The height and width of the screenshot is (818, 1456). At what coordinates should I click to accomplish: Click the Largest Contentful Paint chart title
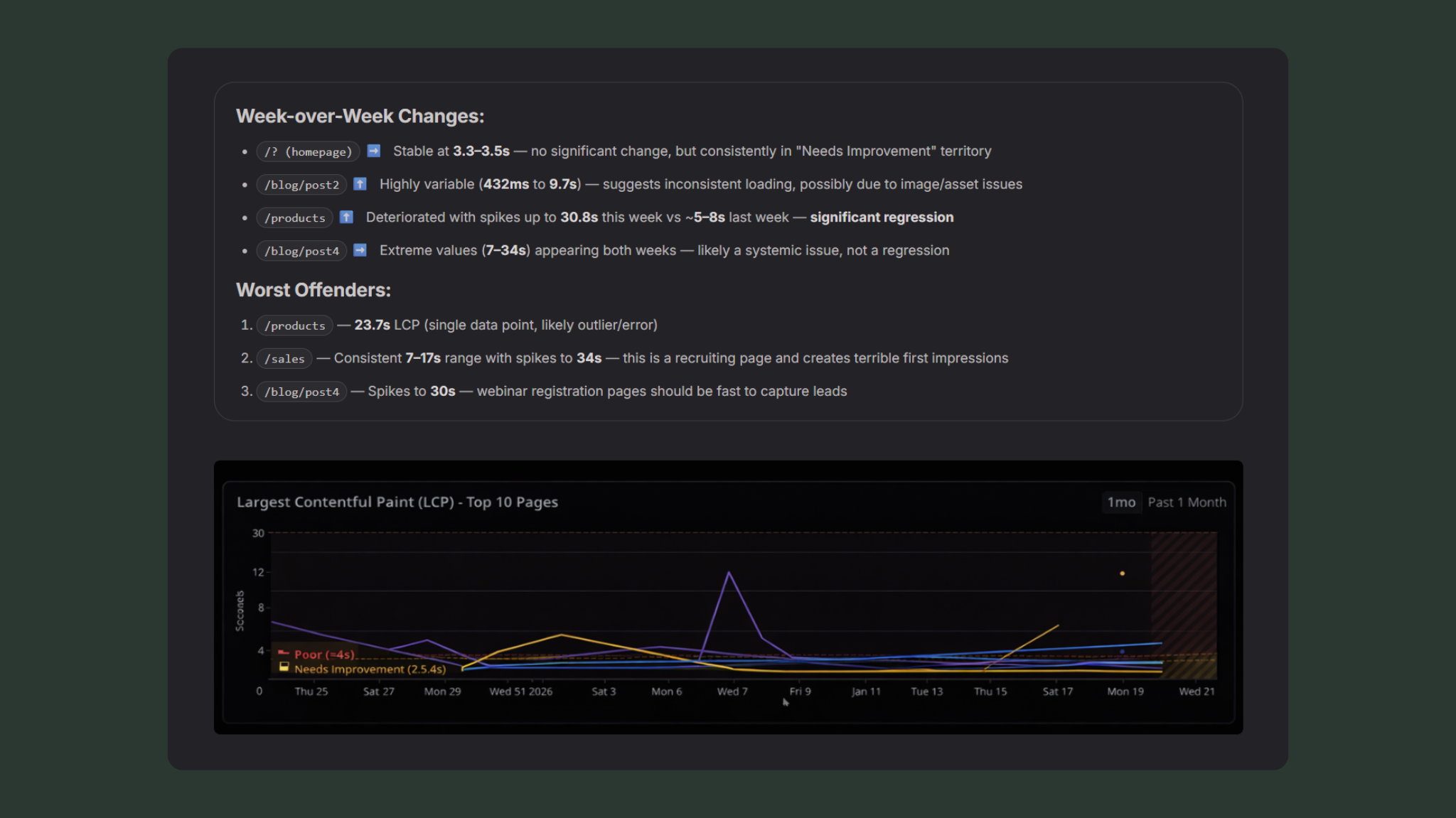point(397,502)
